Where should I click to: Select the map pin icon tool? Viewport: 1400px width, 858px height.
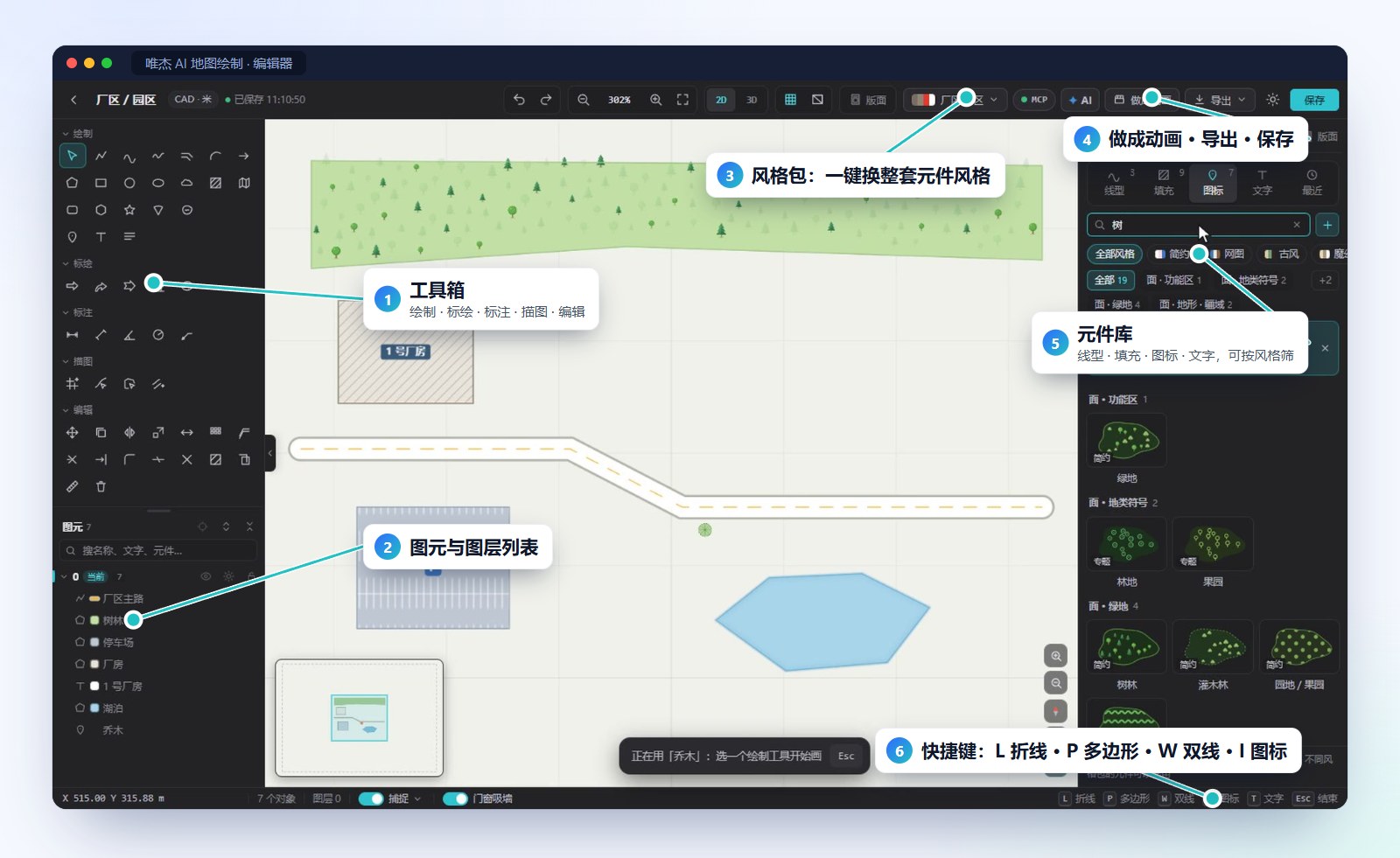pos(73,237)
